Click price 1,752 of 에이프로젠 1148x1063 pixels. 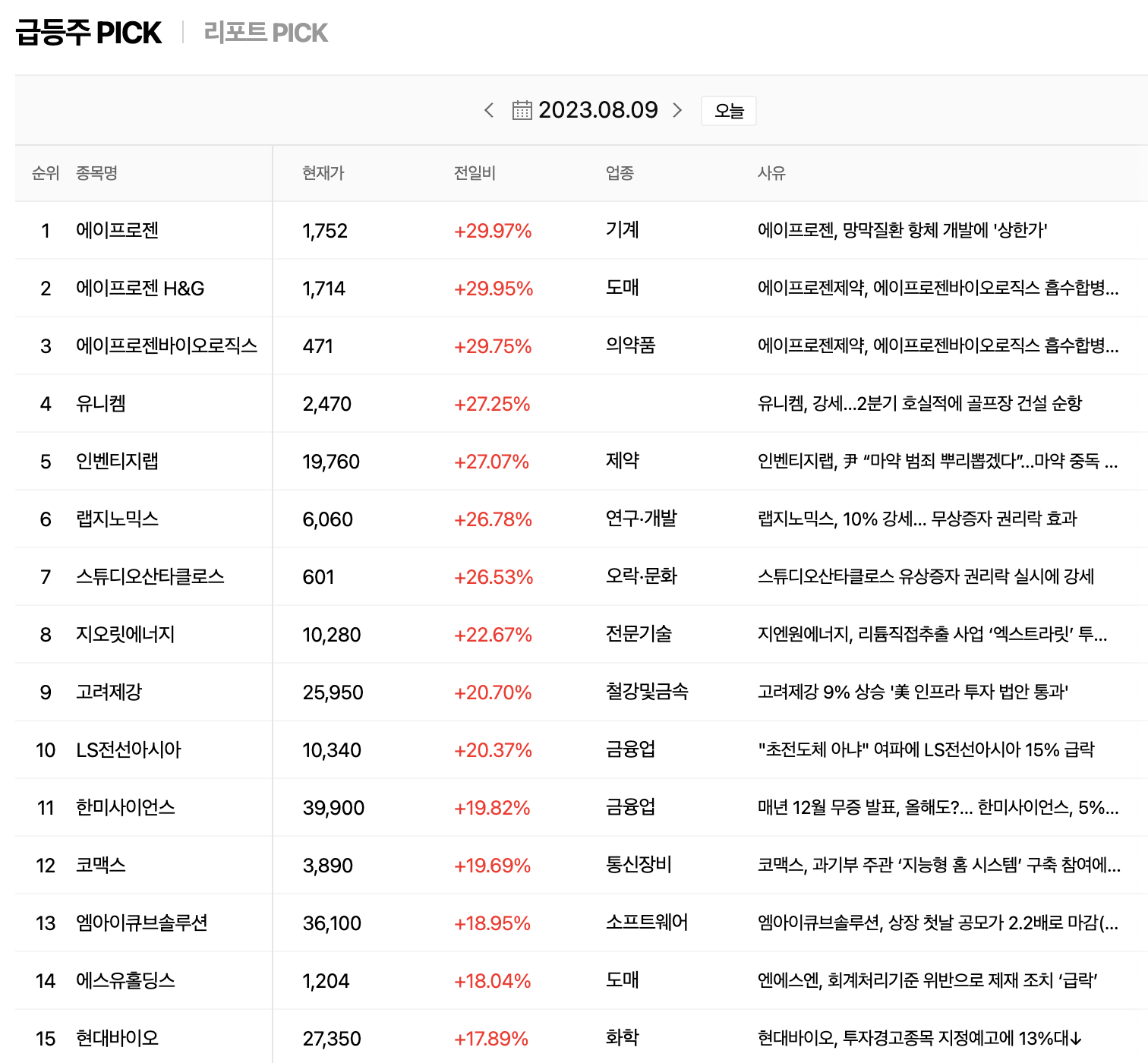coord(325,231)
